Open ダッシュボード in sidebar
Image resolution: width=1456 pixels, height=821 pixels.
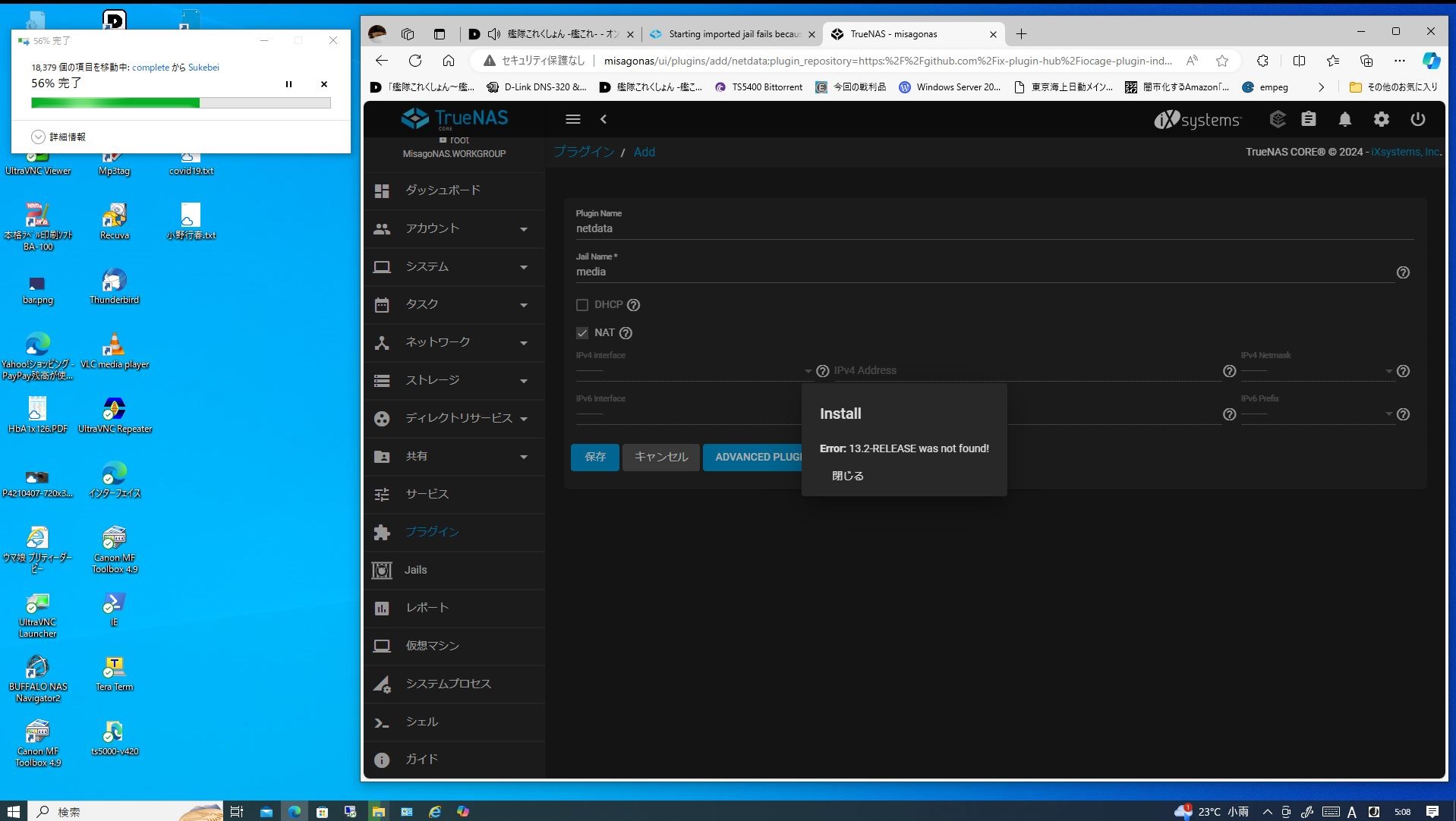[x=455, y=190]
